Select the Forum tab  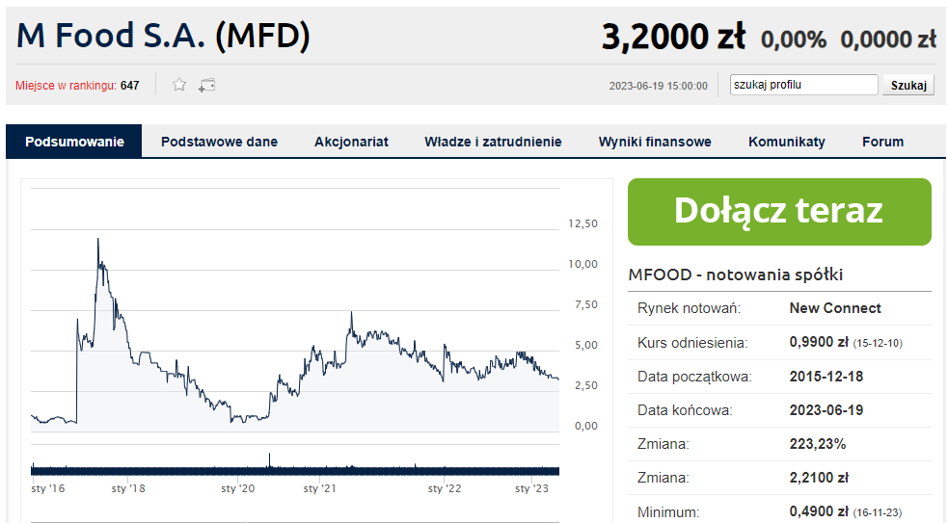tap(883, 141)
